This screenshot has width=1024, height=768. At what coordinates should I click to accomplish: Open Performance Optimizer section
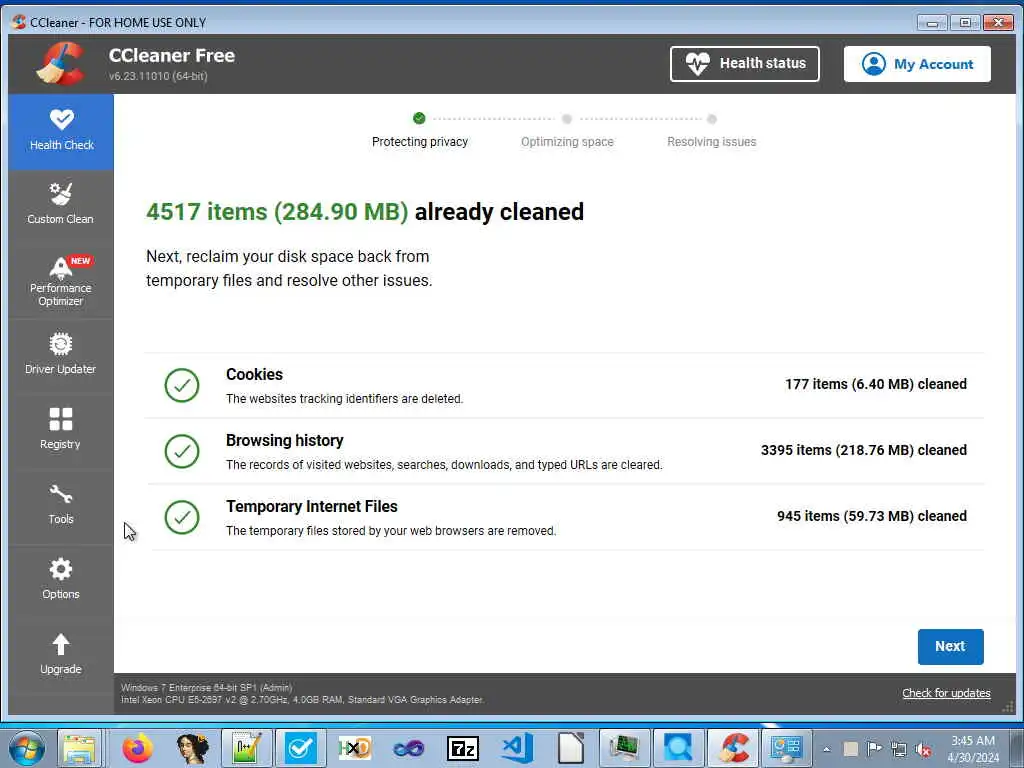61,281
